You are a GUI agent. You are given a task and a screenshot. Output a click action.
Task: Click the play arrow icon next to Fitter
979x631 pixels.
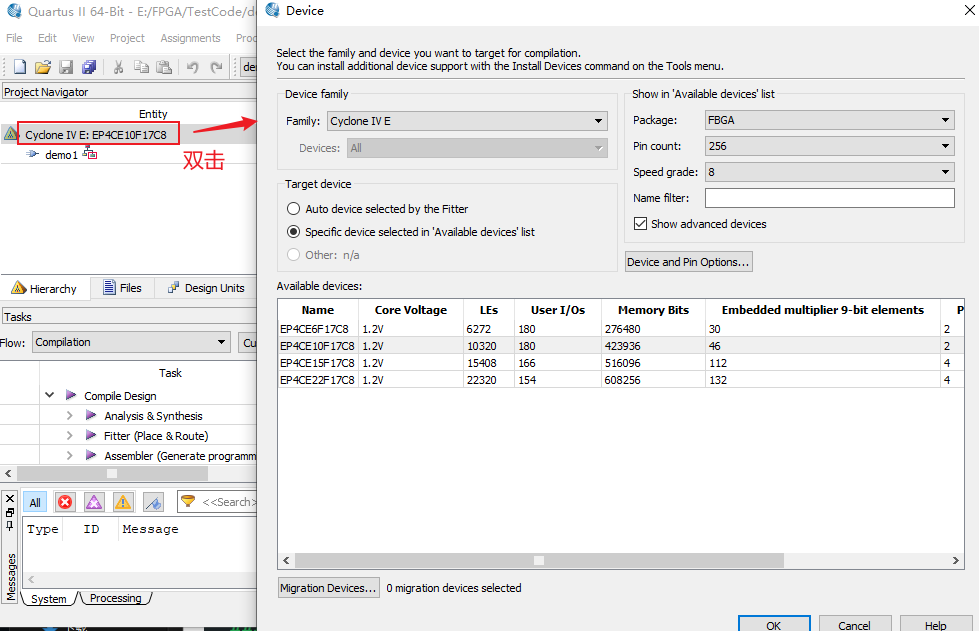pos(91,435)
